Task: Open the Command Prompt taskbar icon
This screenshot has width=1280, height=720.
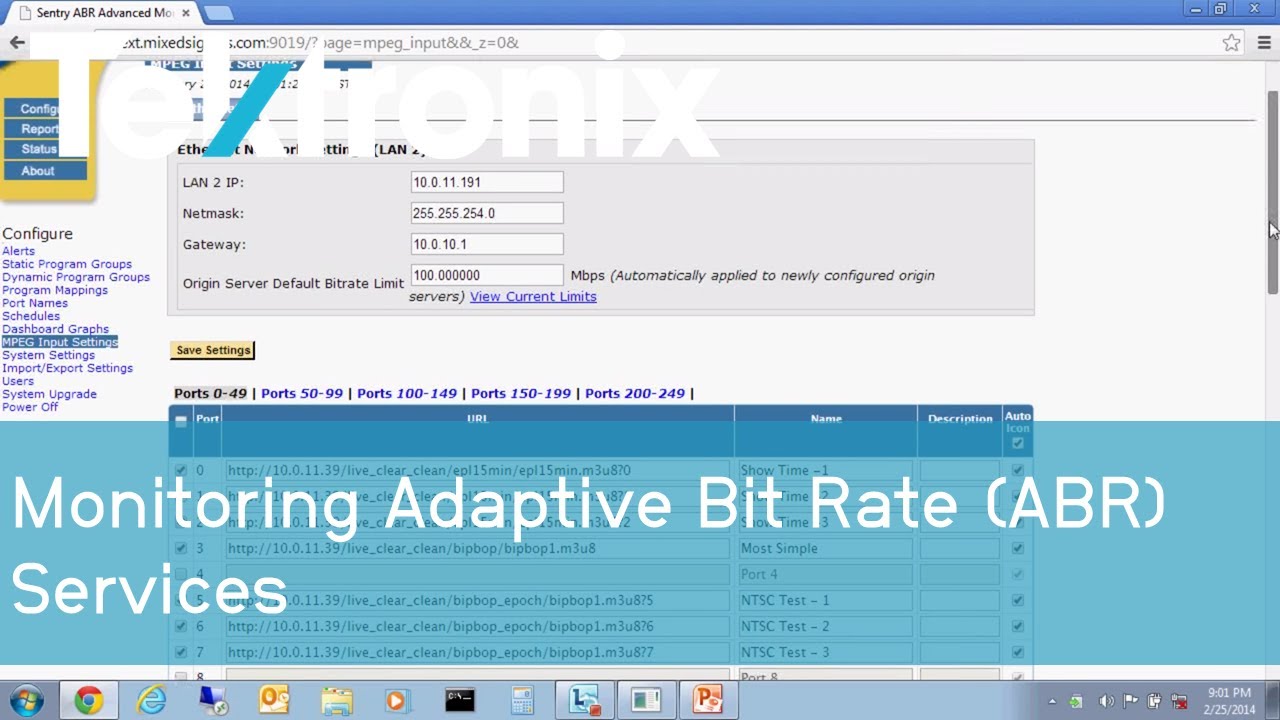Action: (x=460, y=701)
